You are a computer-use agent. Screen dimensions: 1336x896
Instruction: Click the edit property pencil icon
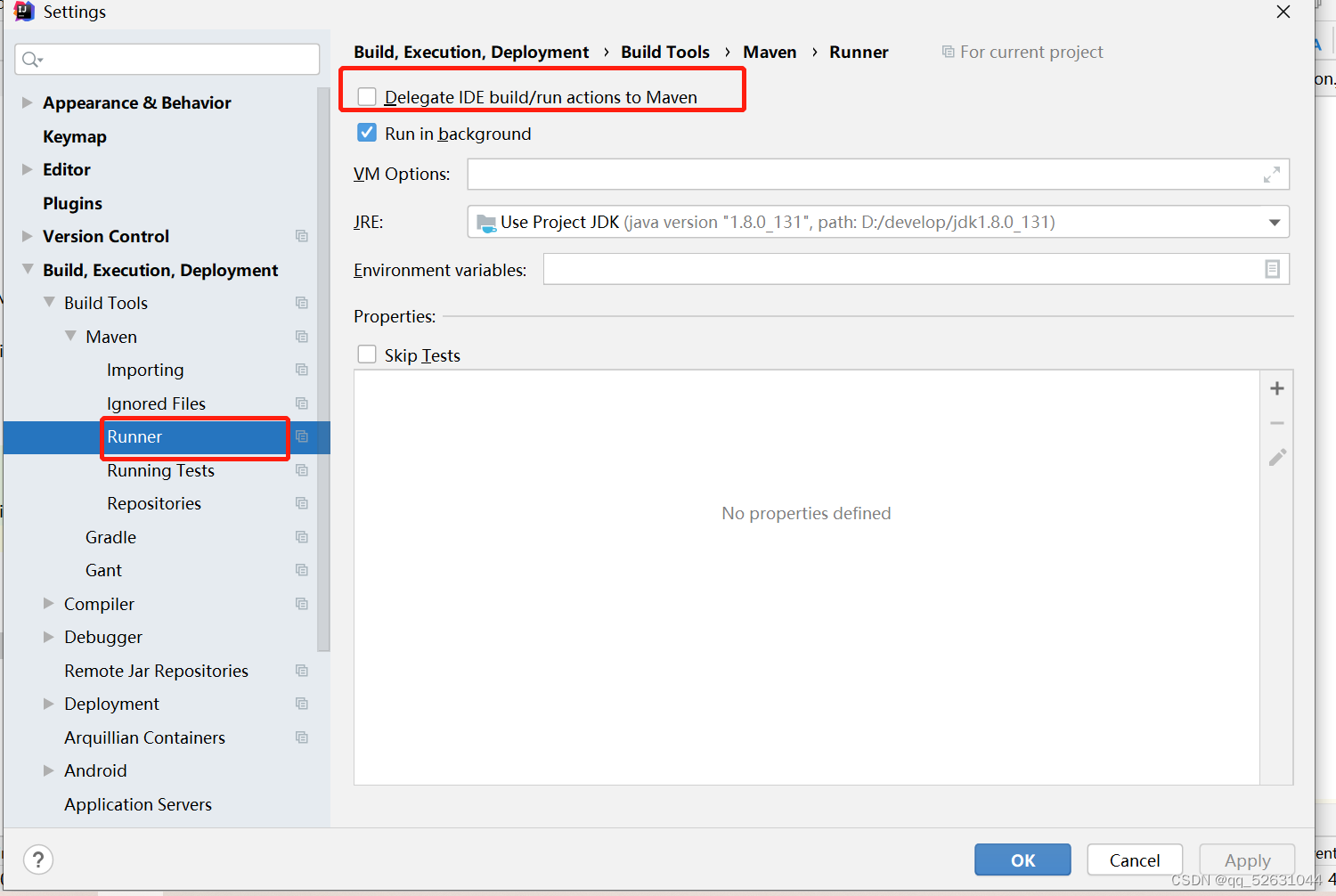[1276, 457]
